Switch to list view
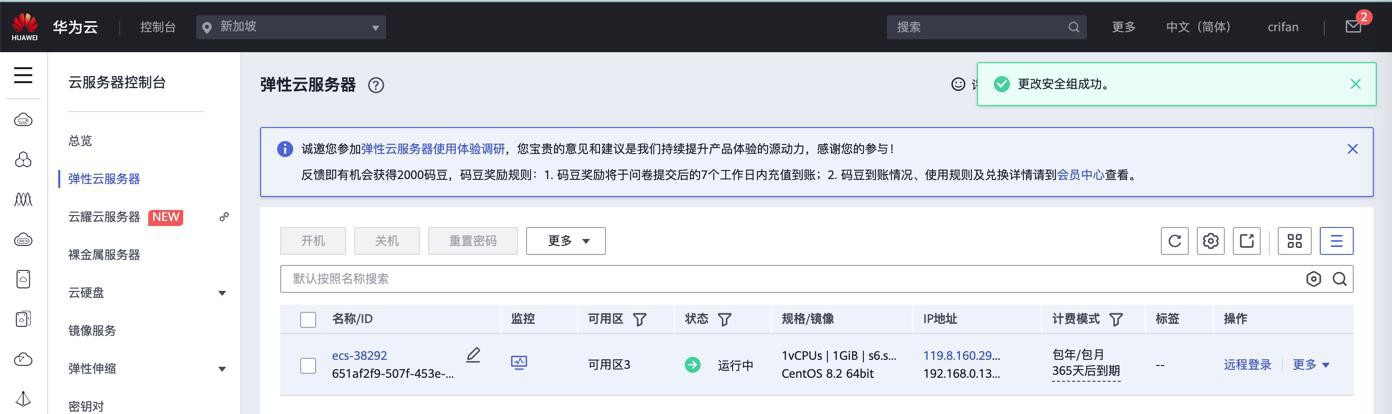The height and width of the screenshot is (414, 1392). (x=1336, y=241)
